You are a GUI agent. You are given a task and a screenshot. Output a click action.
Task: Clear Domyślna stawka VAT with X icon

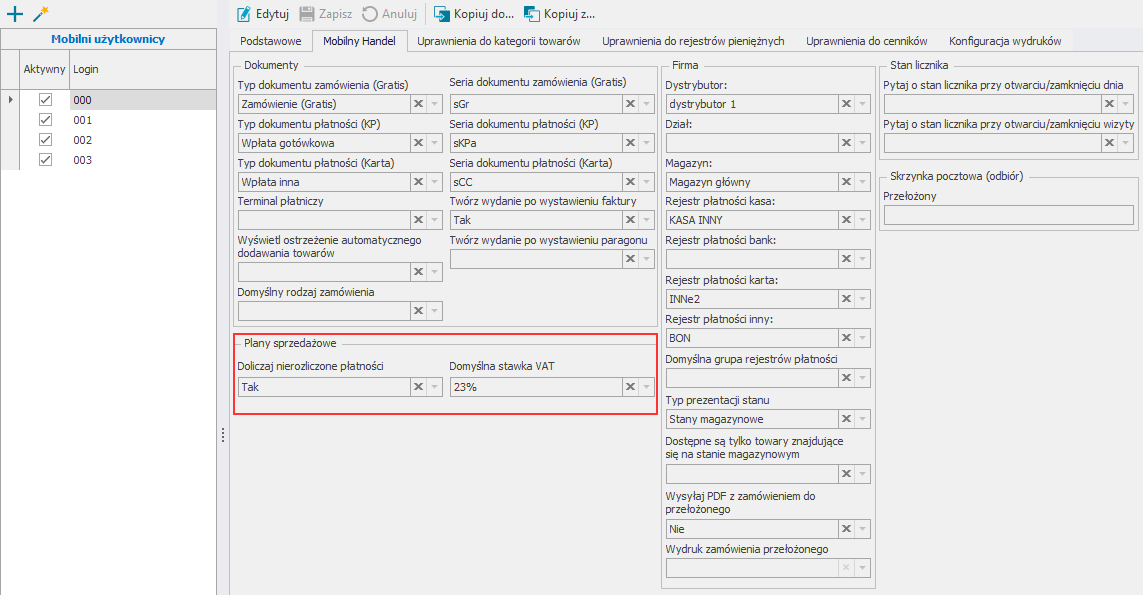[x=630, y=387]
